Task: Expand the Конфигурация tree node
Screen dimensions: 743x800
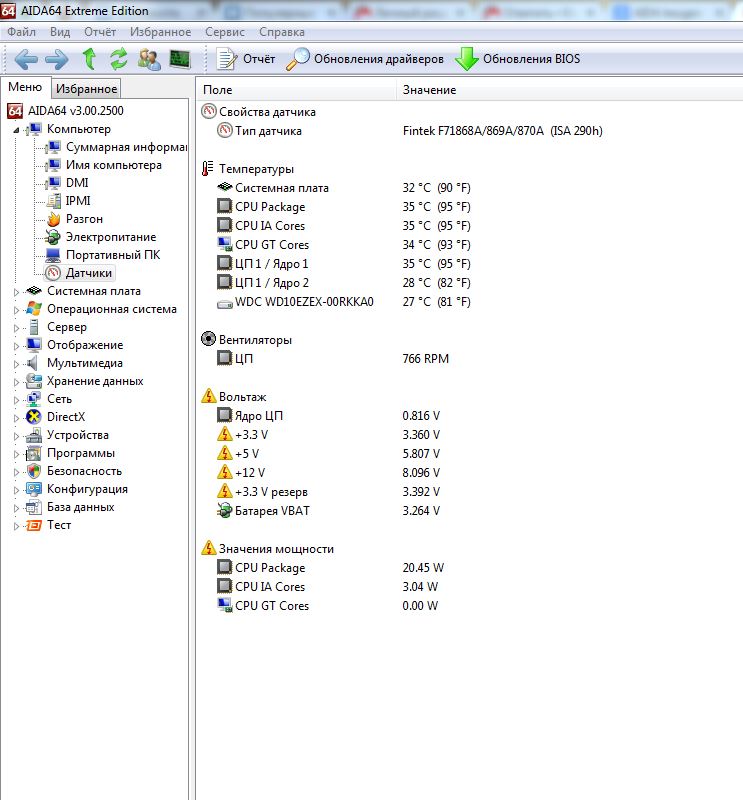Action: 16,490
